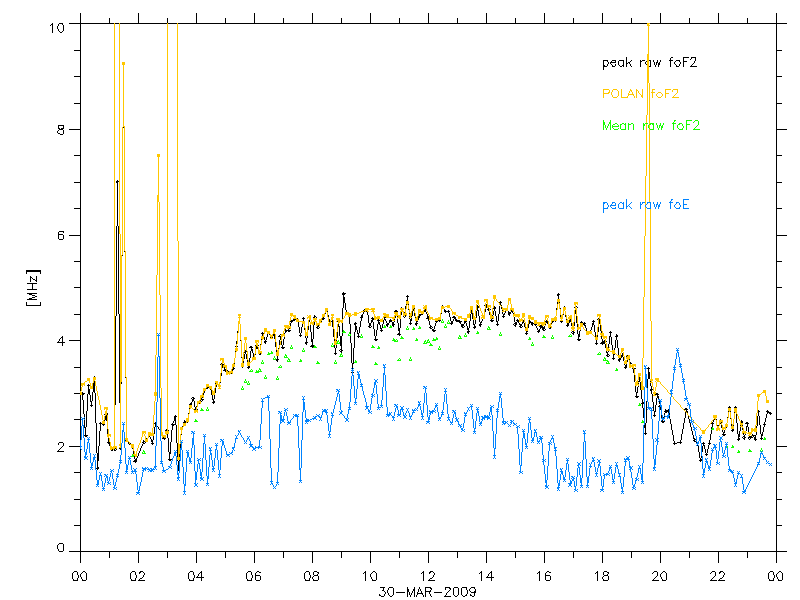The image size is (800, 600).
Task: Click the x-axis hour label 08
Action: (312, 577)
